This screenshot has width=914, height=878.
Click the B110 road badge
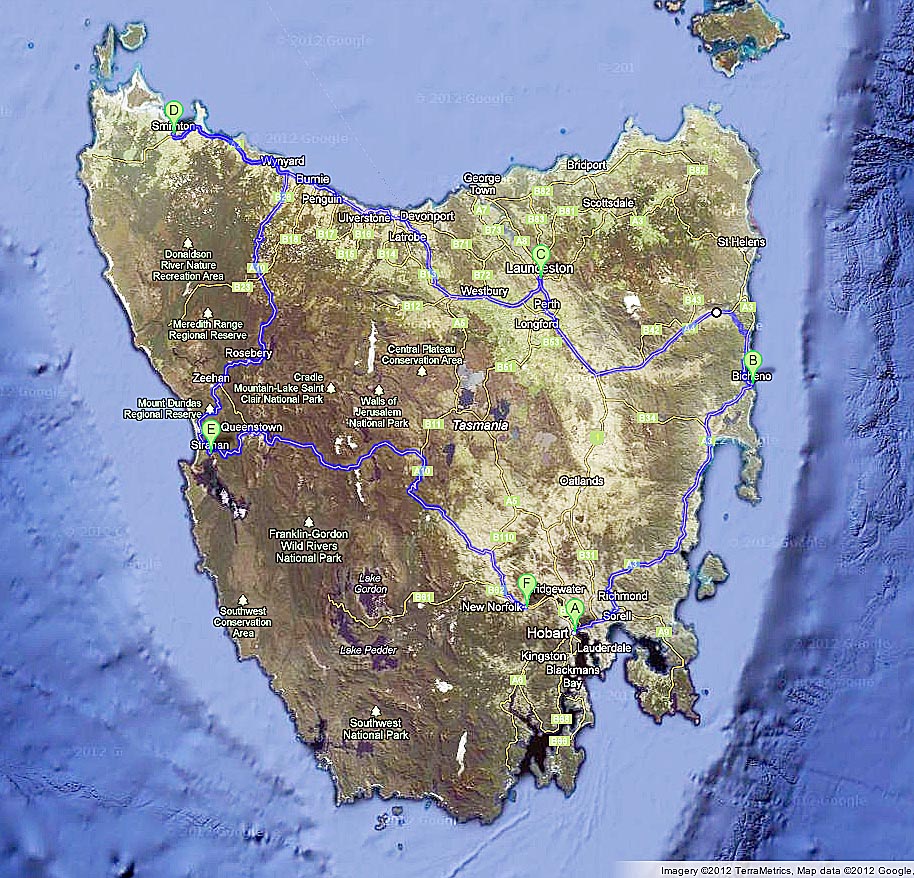(x=504, y=537)
